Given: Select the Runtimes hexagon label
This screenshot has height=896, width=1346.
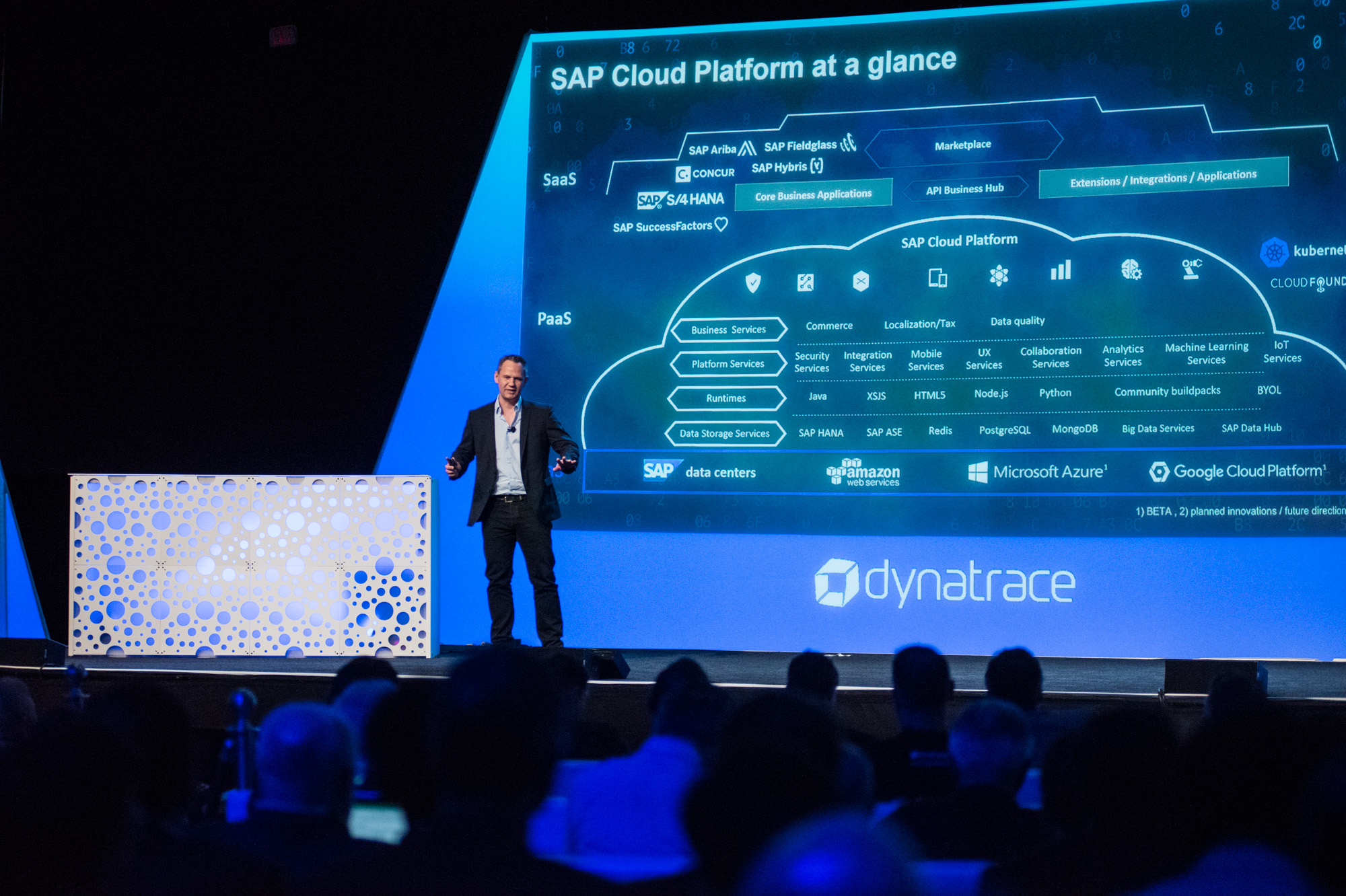Looking at the screenshot, I should point(726,398).
